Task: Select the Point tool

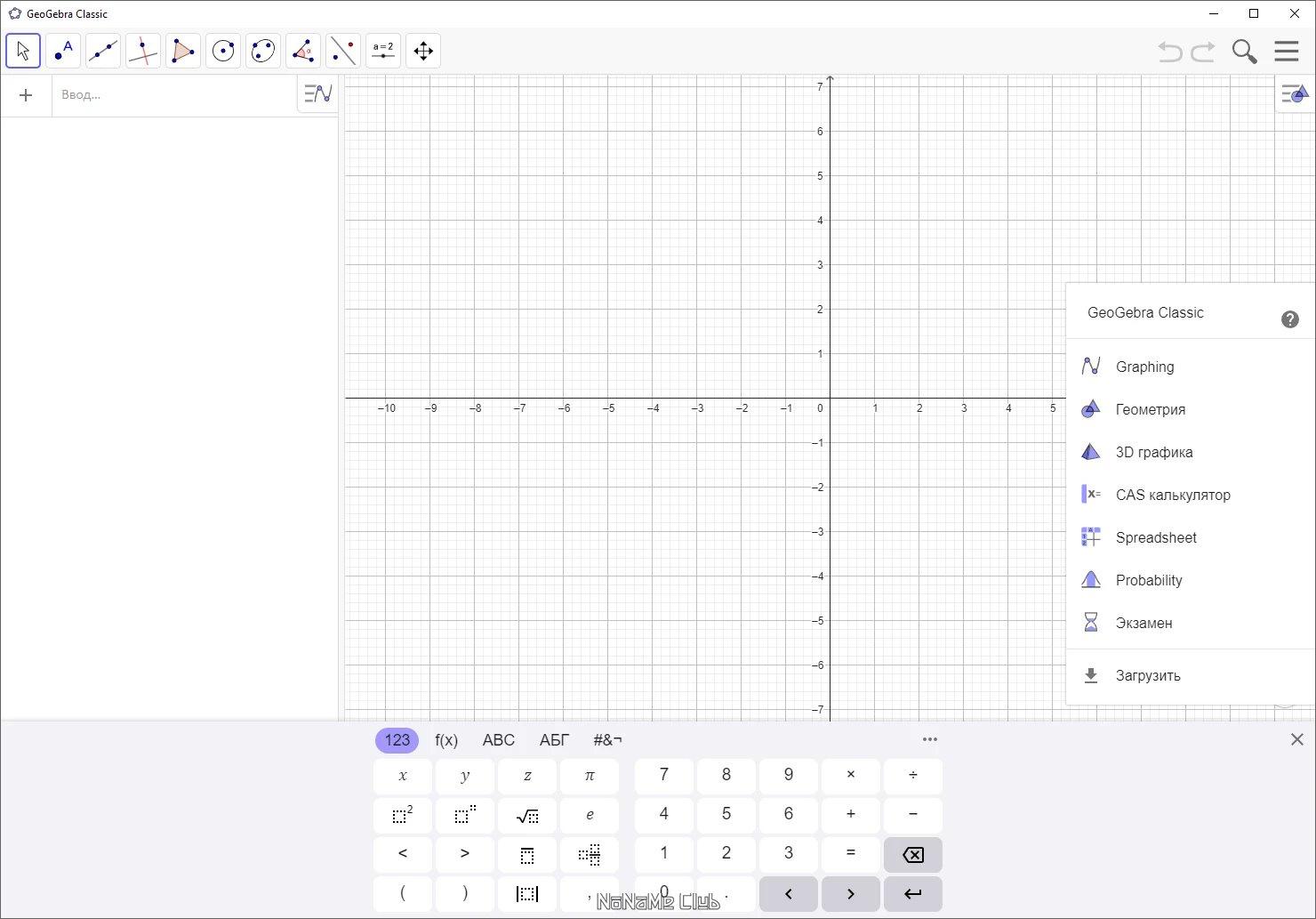Action: 63,51
